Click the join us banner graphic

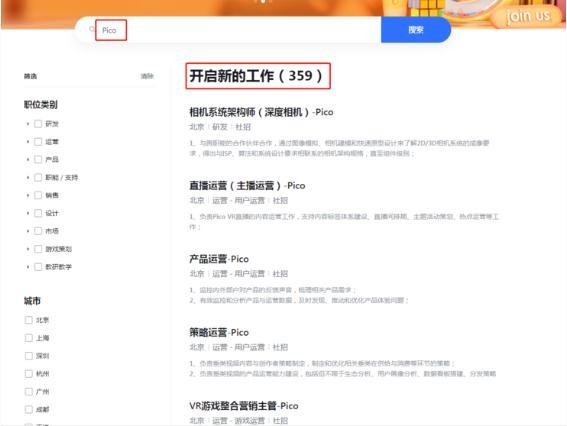528,16
